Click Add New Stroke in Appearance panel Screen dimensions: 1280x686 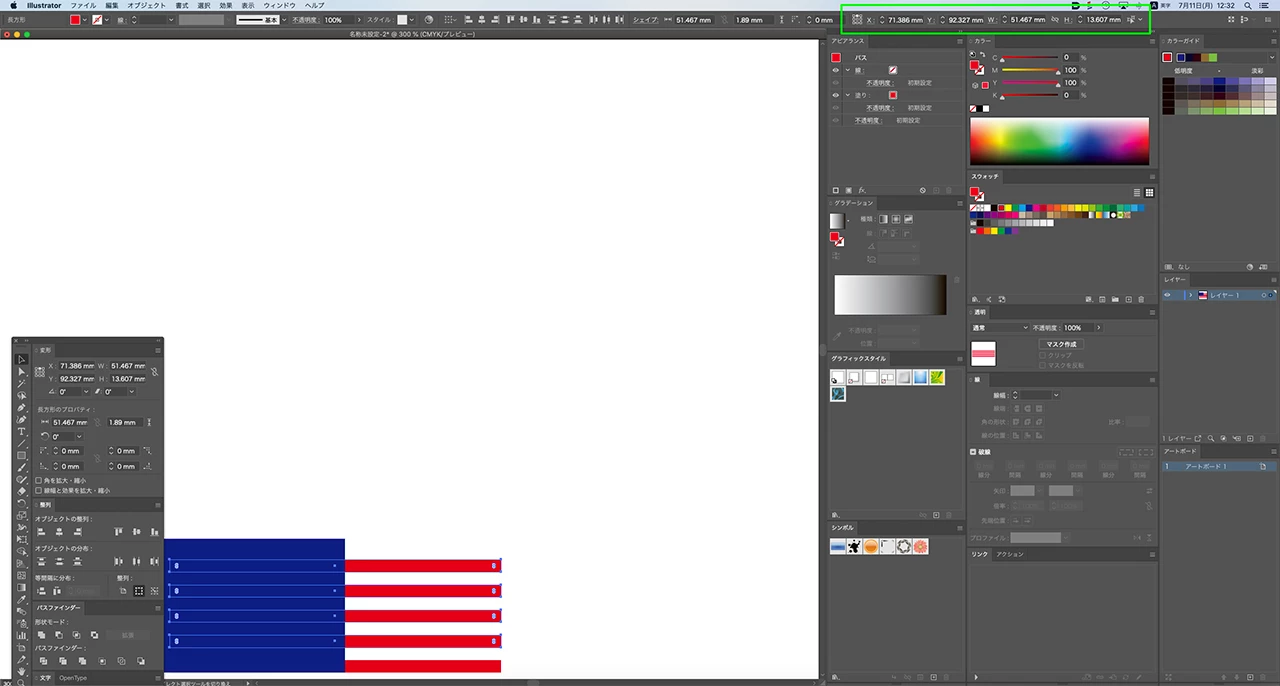point(836,190)
